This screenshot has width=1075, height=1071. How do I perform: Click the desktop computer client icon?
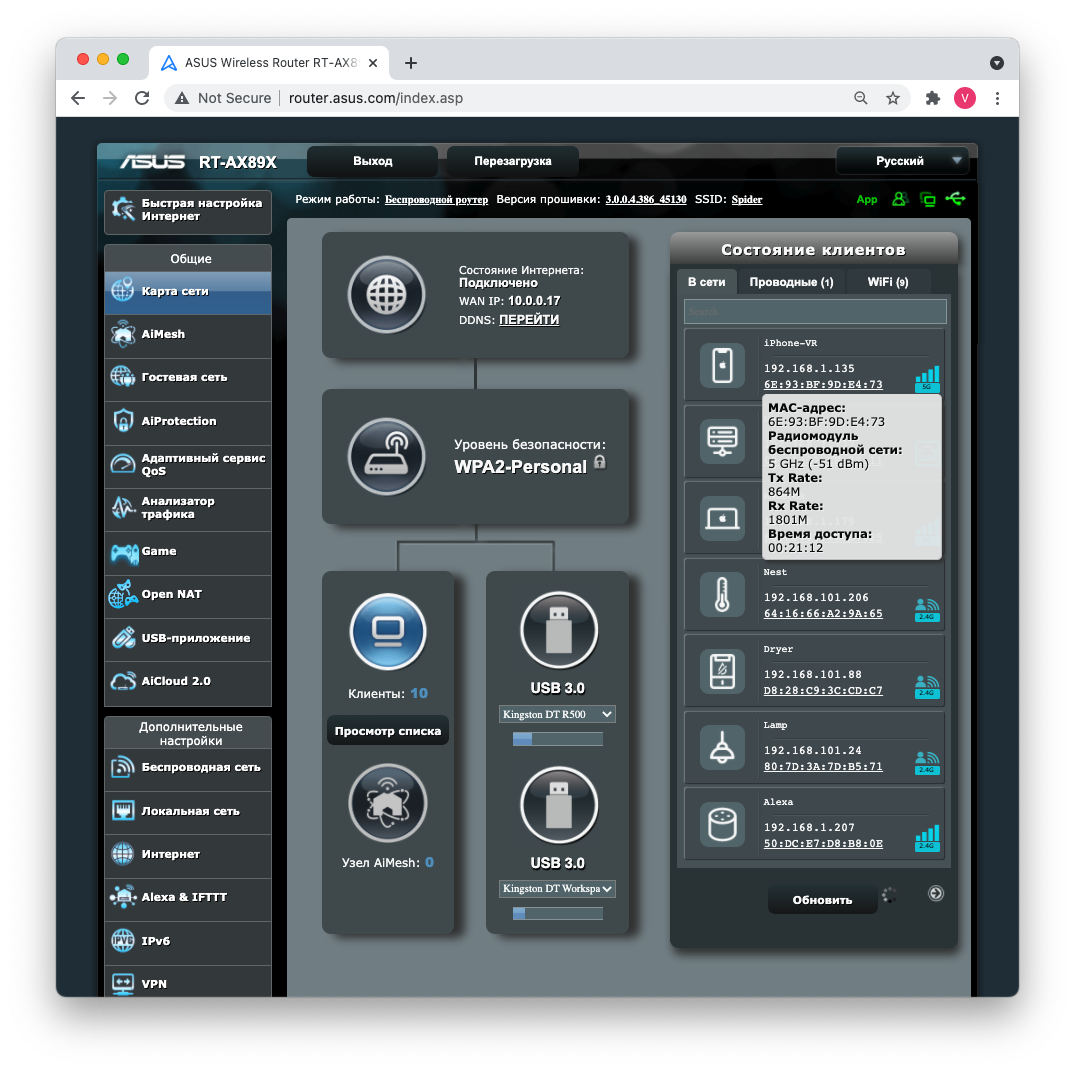click(x=722, y=442)
